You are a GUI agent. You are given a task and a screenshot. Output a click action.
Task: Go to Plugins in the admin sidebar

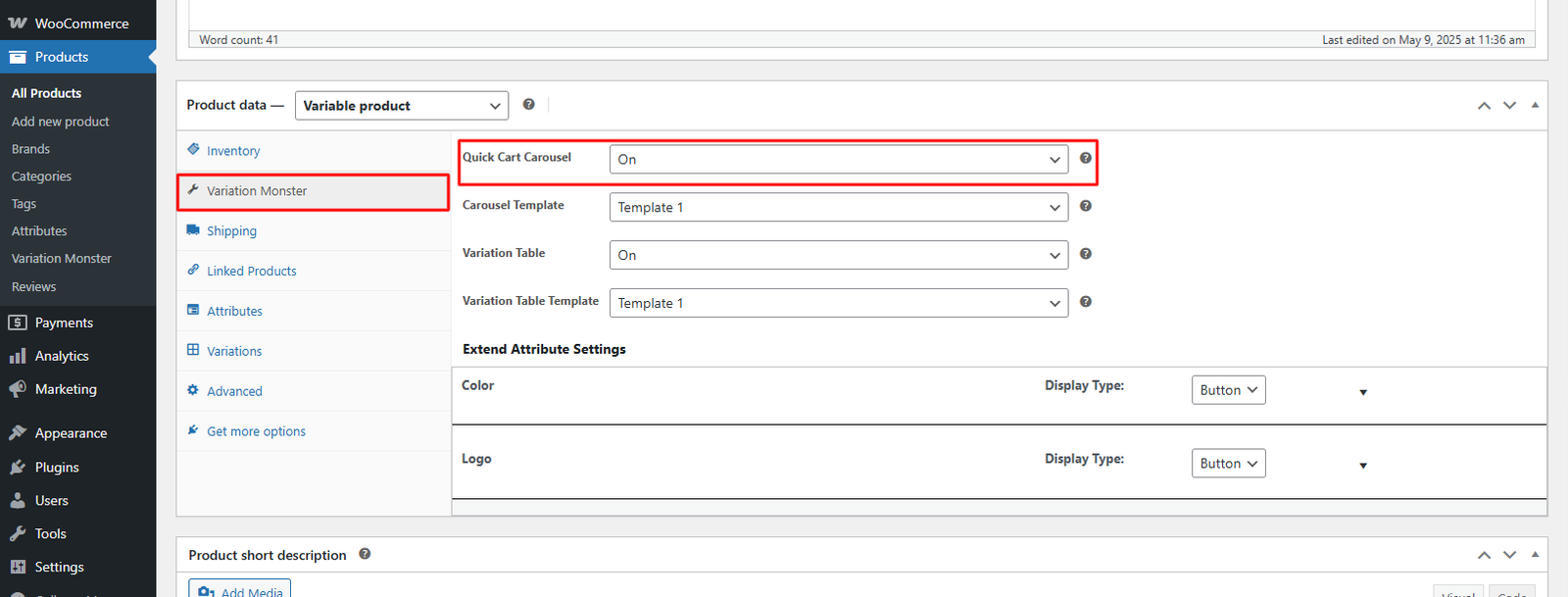[57, 468]
